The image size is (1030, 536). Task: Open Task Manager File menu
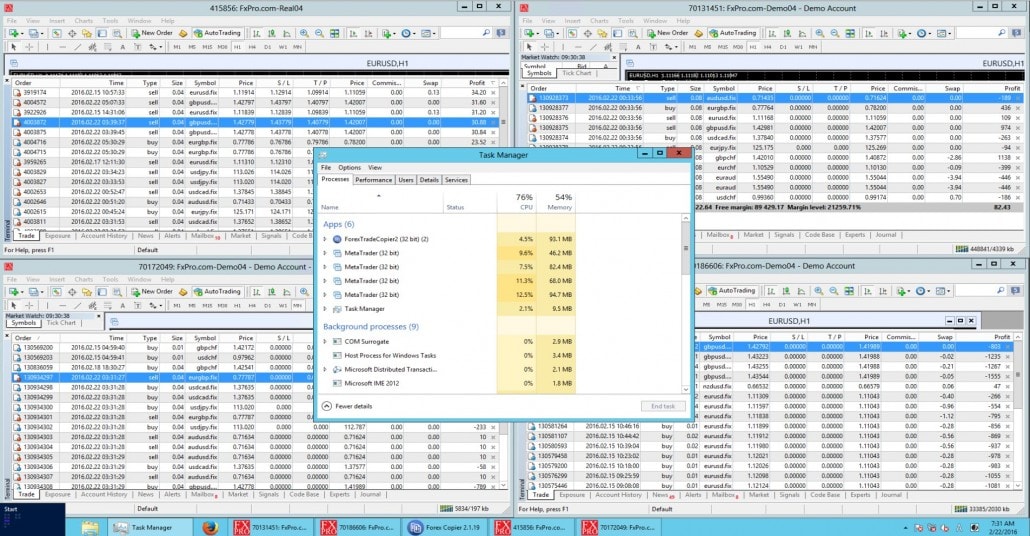point(326,168)
